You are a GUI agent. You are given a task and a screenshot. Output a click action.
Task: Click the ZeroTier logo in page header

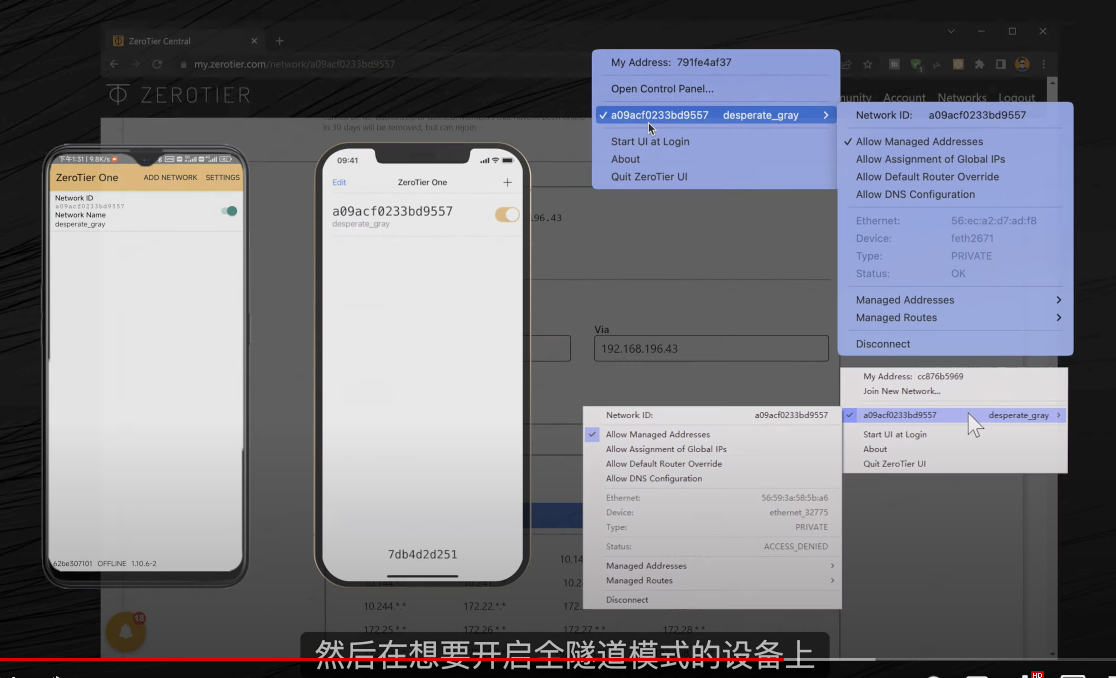pos(179,95)
